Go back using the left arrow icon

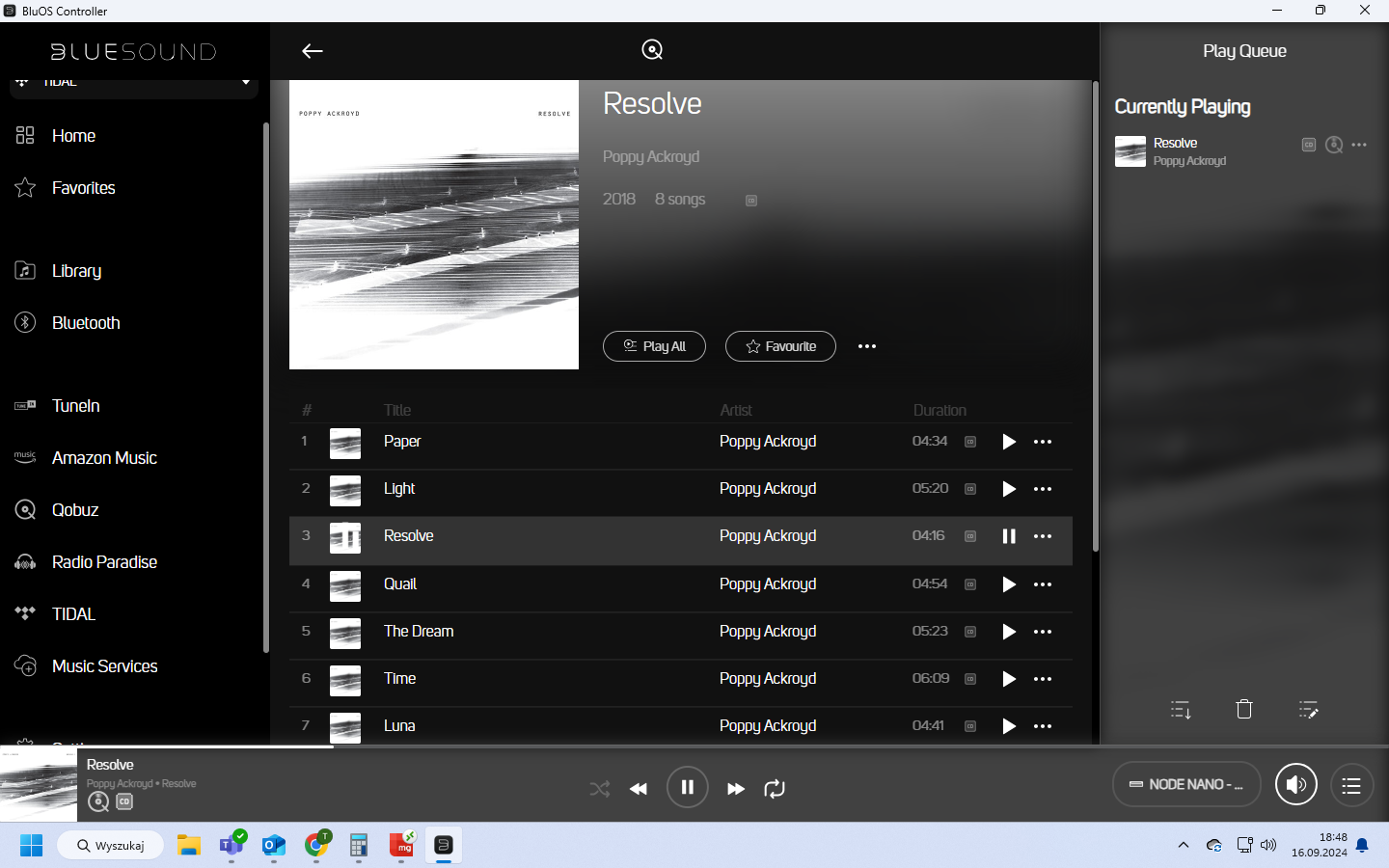(x=312, y=51)
